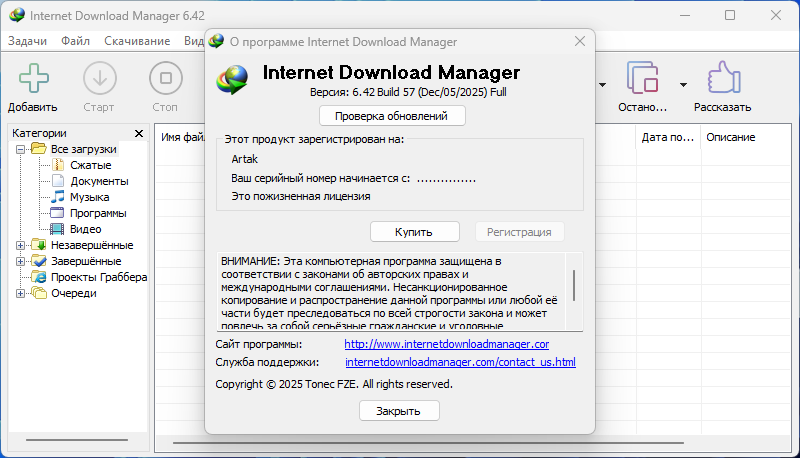This screenshot has height=458, width=800.
Task: Click the Регистрация button
Action: tap(519, 232)
